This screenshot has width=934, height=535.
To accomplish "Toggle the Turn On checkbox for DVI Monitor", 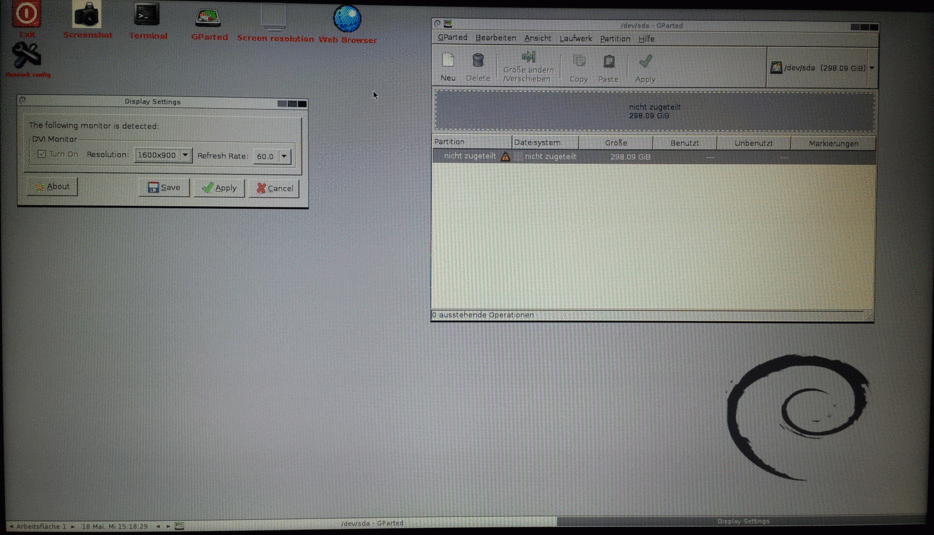I will click(x=42, y=154).
